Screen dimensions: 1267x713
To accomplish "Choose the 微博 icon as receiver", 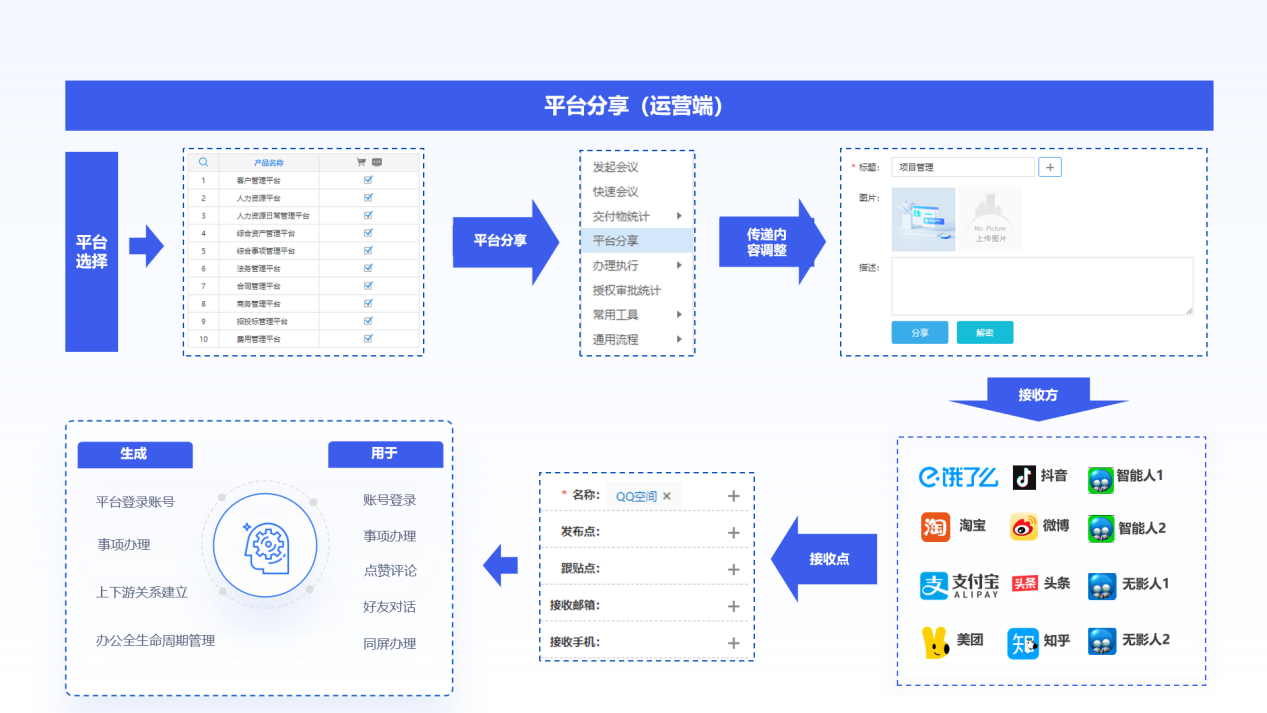I will click(1024, 526).
